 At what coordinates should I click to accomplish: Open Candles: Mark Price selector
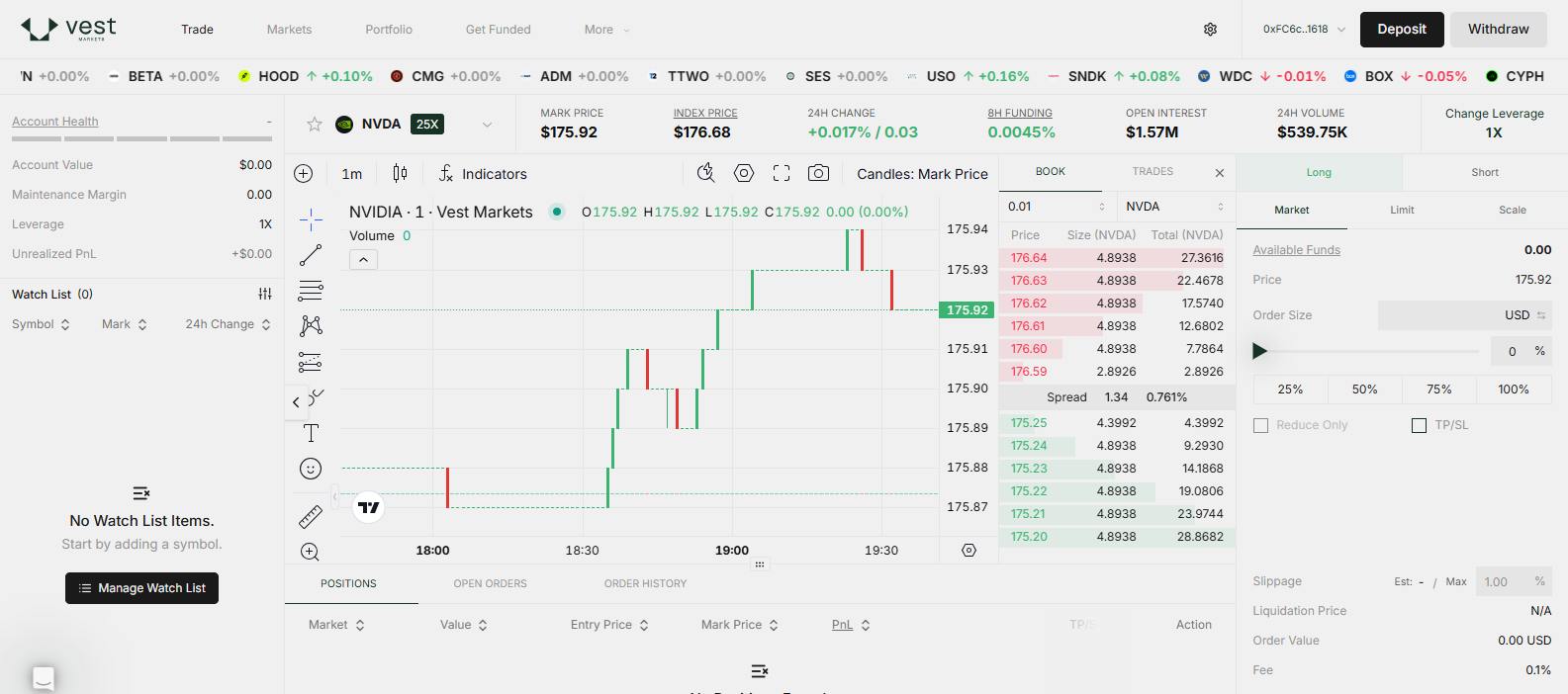922,174
